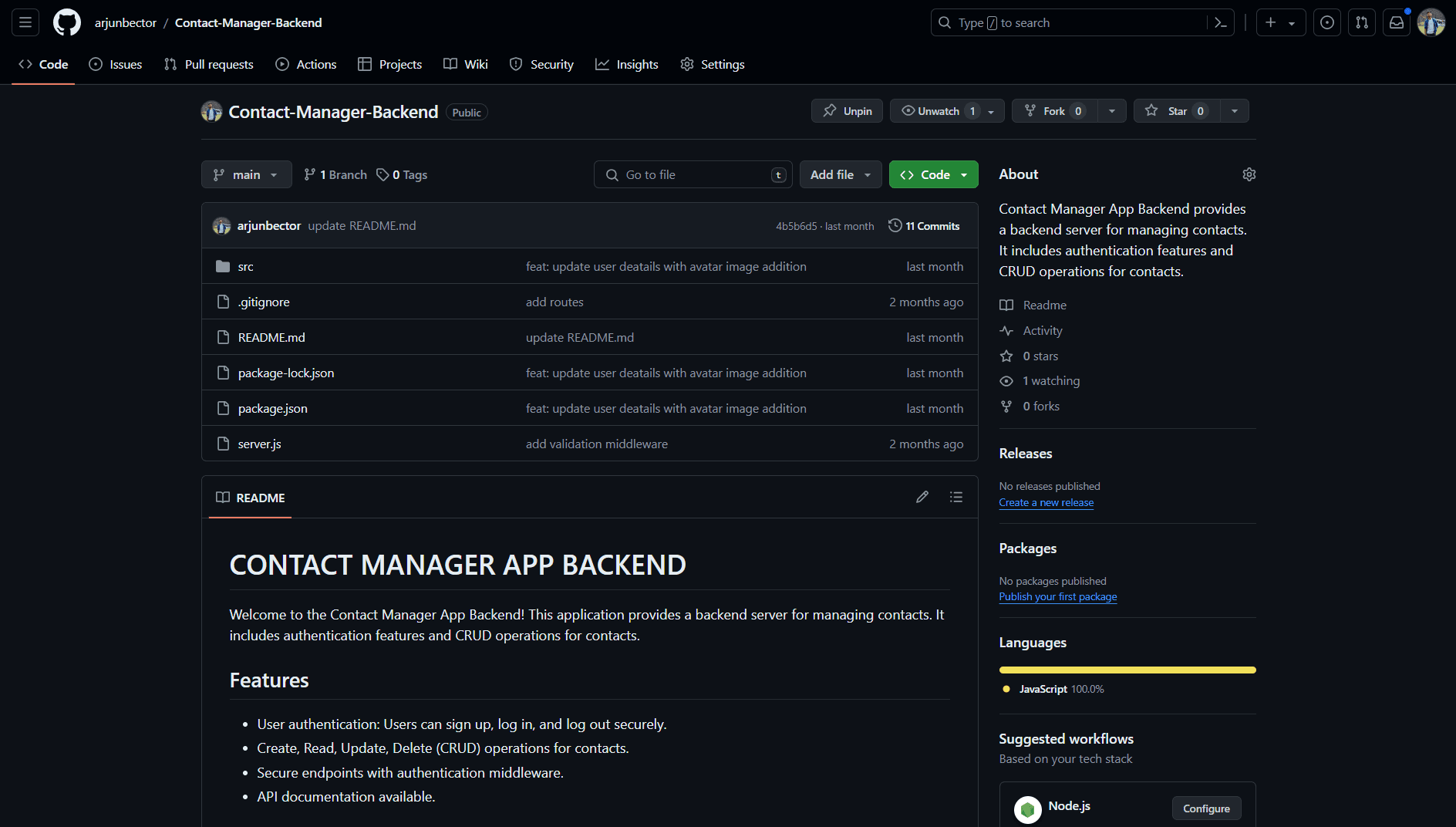1456x827 pixels.
Task: Open the hamburger navigation menu
Action: click(25, 23)
